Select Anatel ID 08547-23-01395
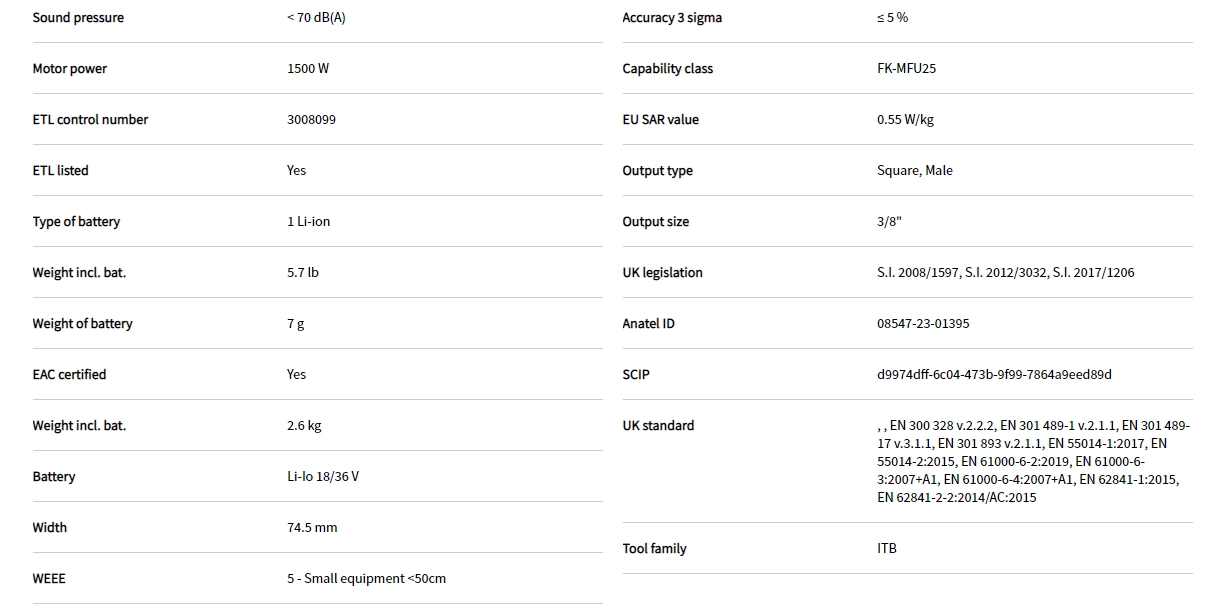Image resolution: width=1228 pixels, height=608 pixels. click(922, 324)
